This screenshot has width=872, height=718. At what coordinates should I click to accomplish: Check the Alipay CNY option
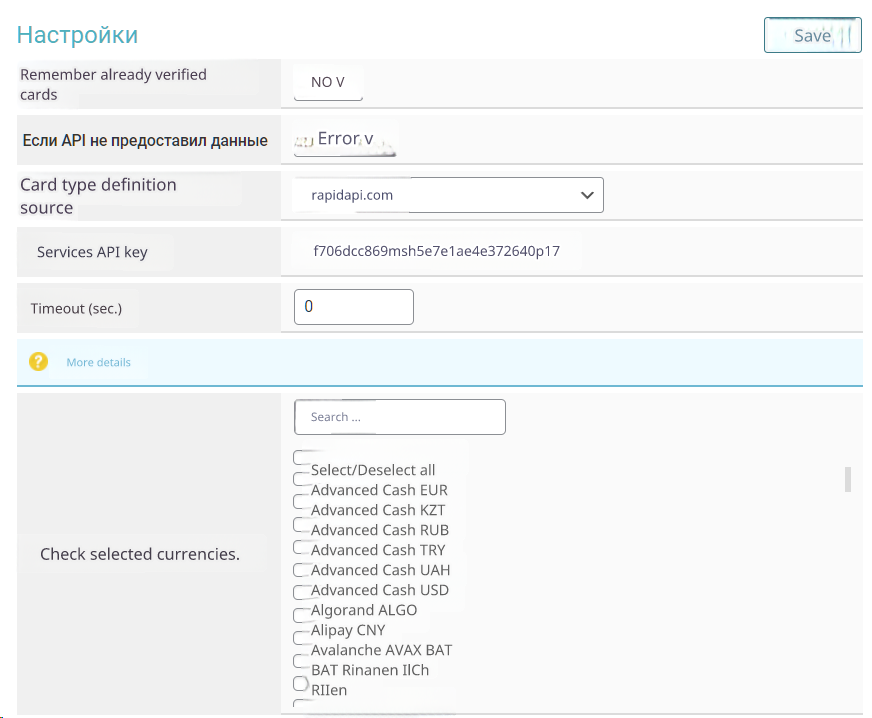pos(300,637)
